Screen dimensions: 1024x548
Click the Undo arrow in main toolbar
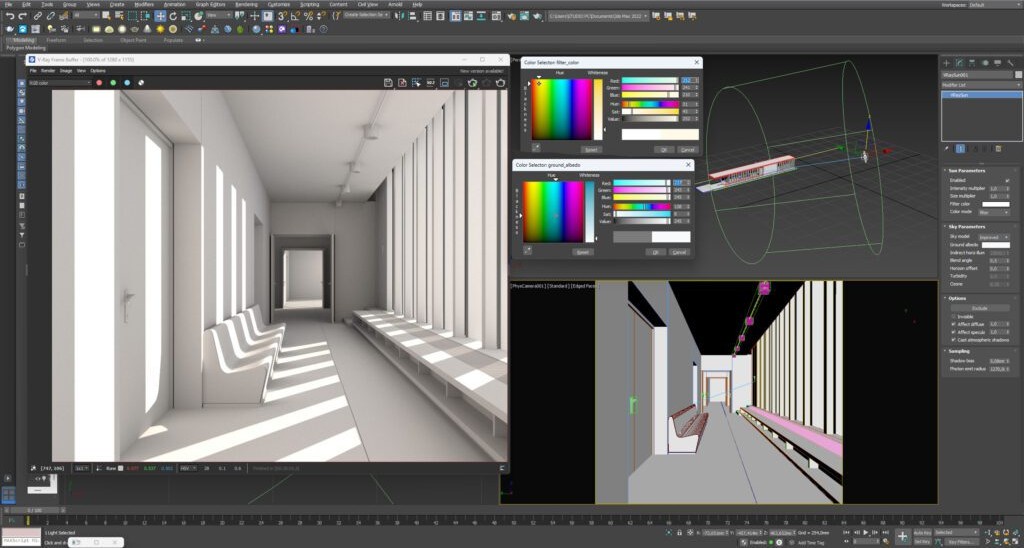(10, 16)
